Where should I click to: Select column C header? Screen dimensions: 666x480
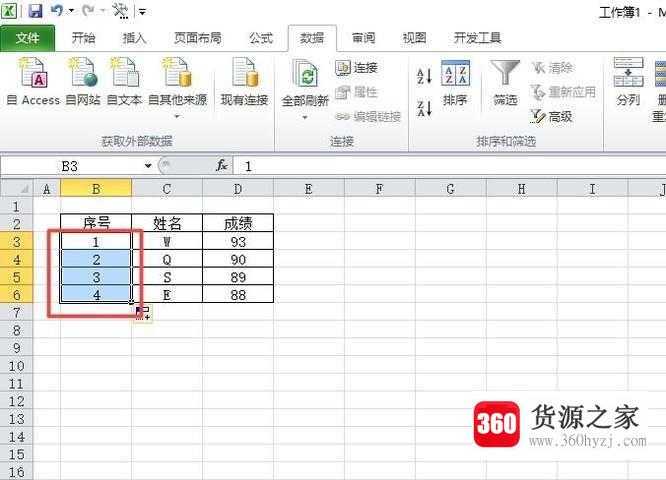pos(167,189)
